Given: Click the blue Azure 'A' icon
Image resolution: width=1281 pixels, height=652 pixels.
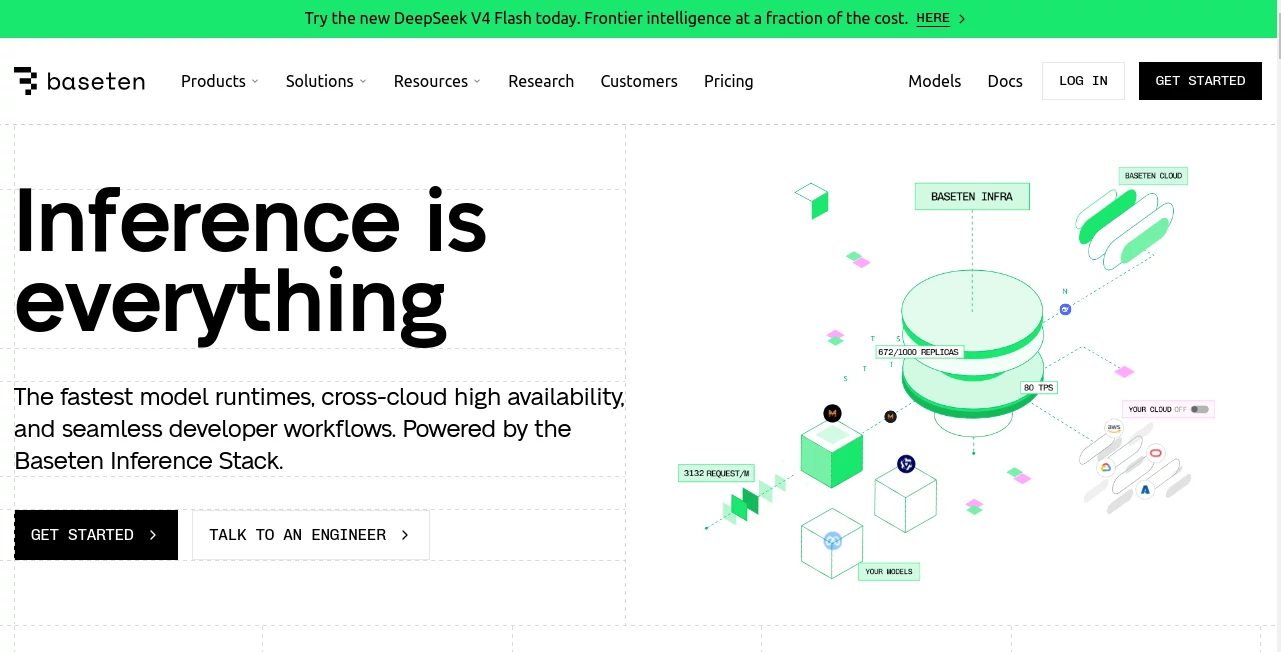Looking at the screenshot, I should point(1145,490).
